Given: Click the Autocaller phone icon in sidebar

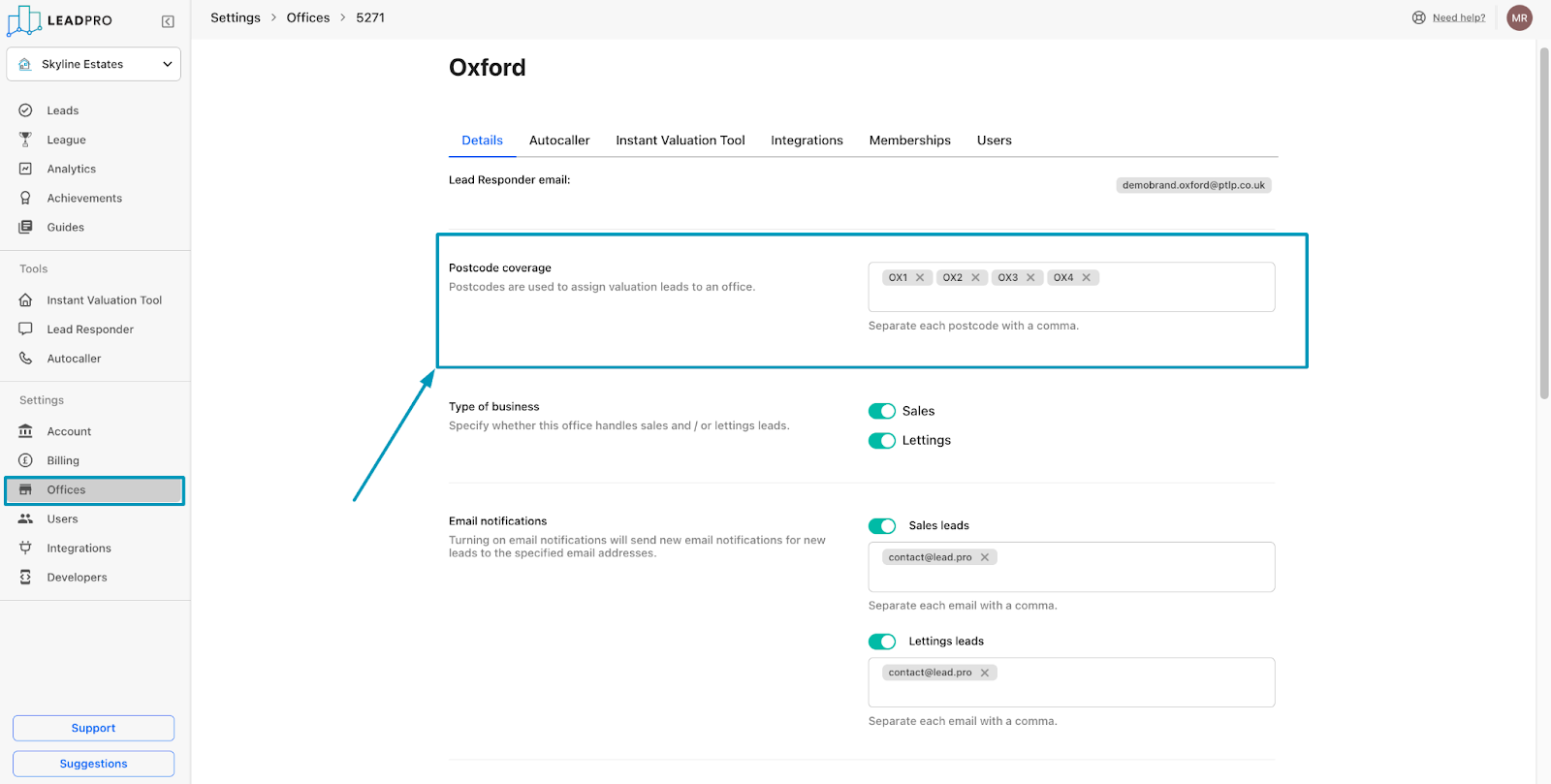Looking at the screenshot, I should point(26,359).
